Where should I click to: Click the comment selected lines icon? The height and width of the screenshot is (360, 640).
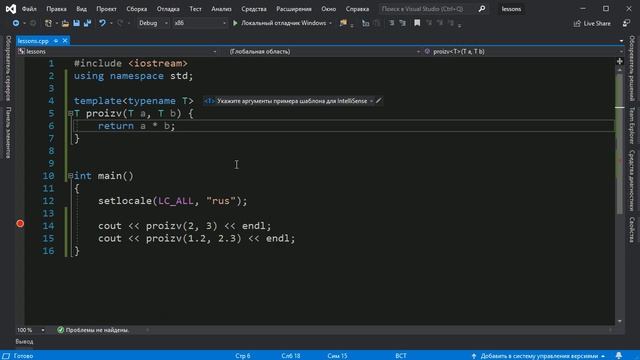391,23
